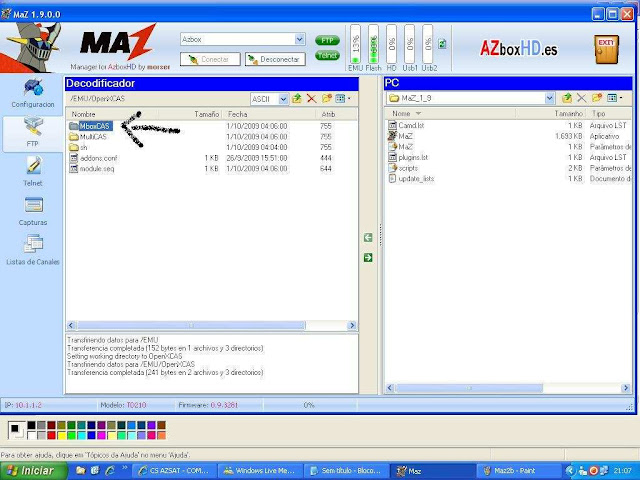Click the Conectar button

210,59
